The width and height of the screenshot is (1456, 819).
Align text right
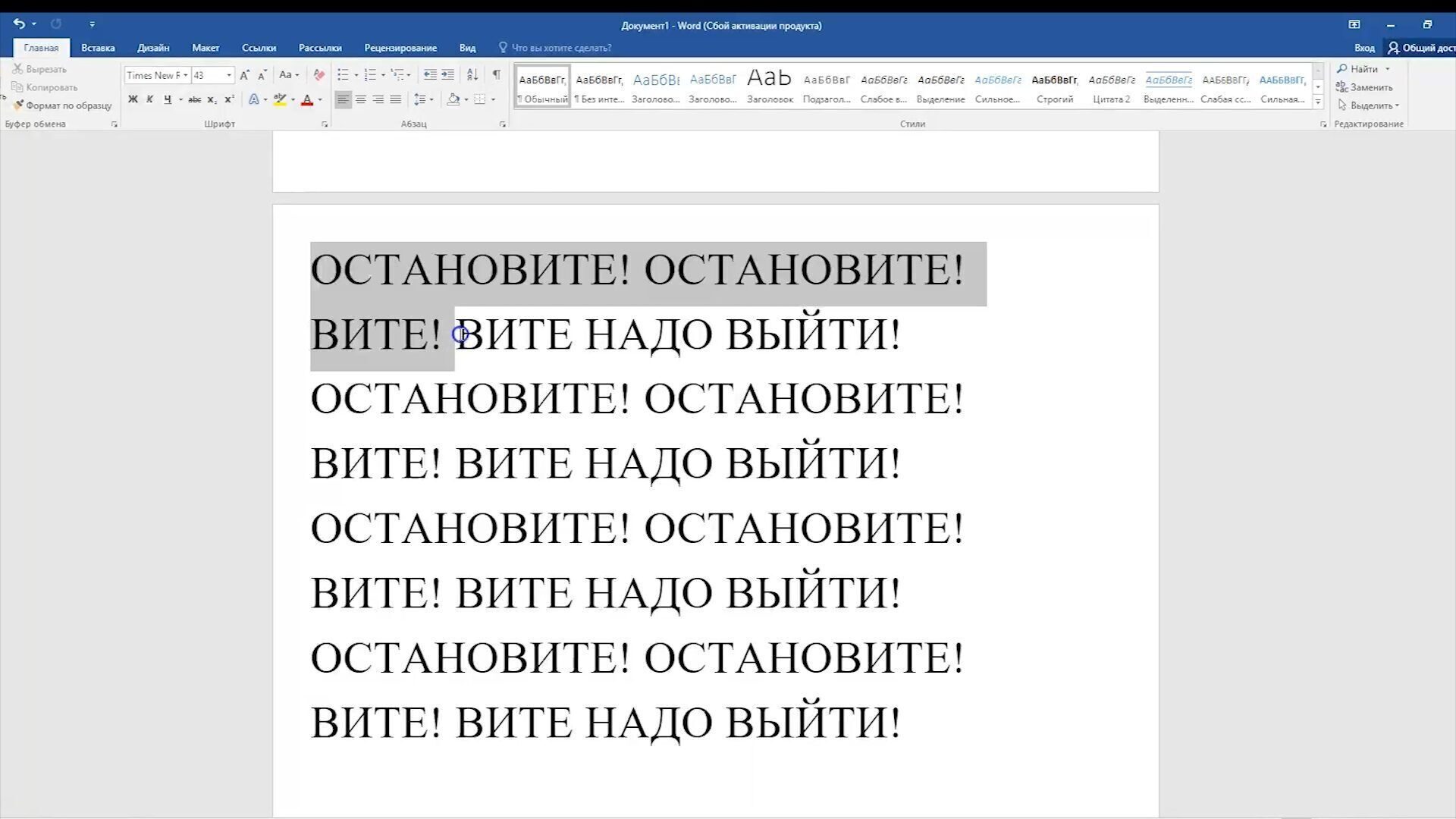coord(378,99)
